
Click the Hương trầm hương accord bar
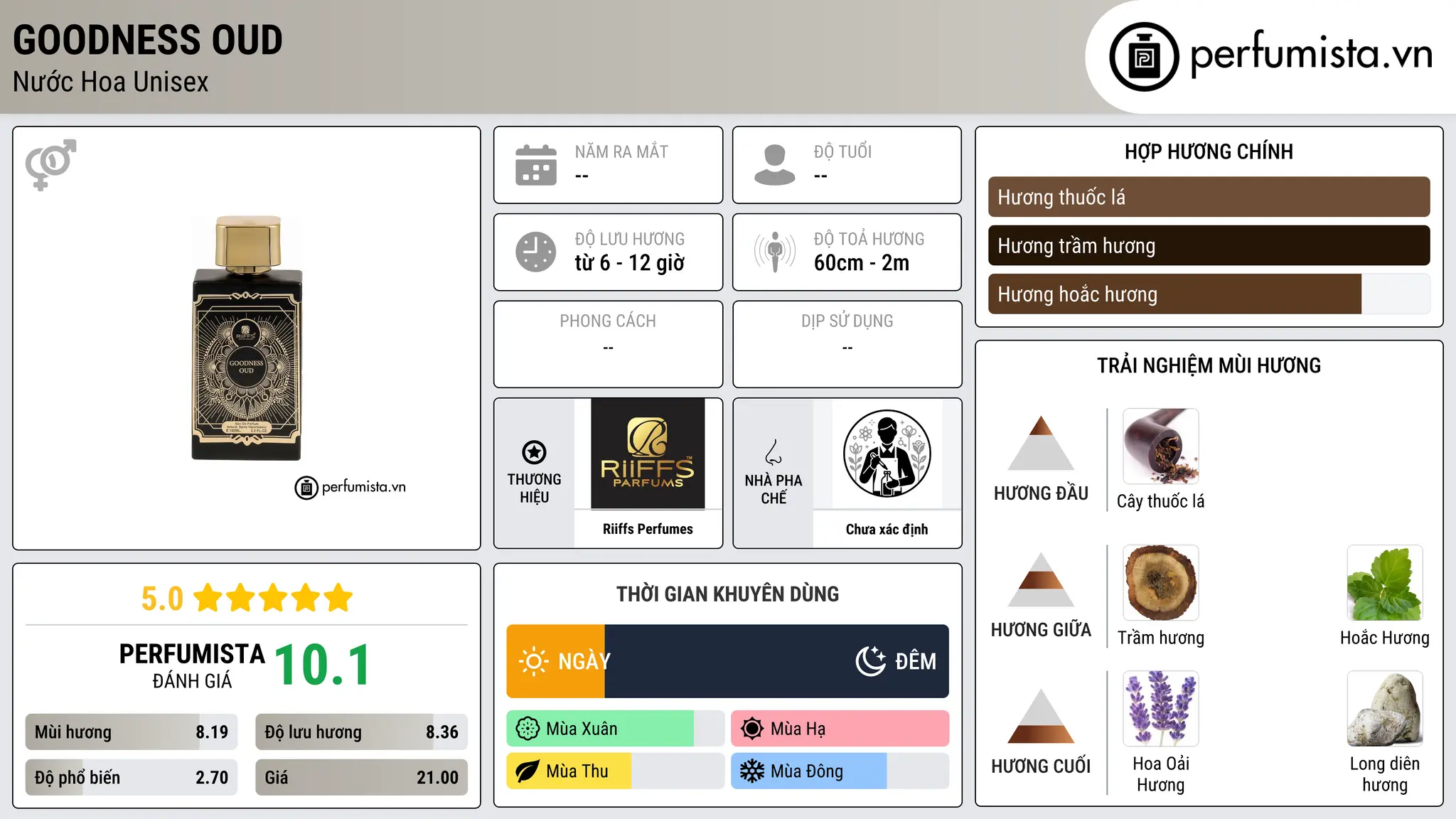pos(1209,245)
